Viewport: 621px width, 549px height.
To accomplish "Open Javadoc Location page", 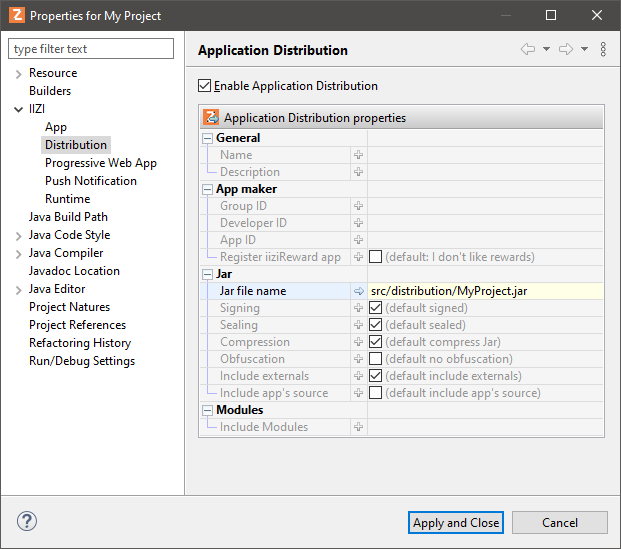I will 74,271.
